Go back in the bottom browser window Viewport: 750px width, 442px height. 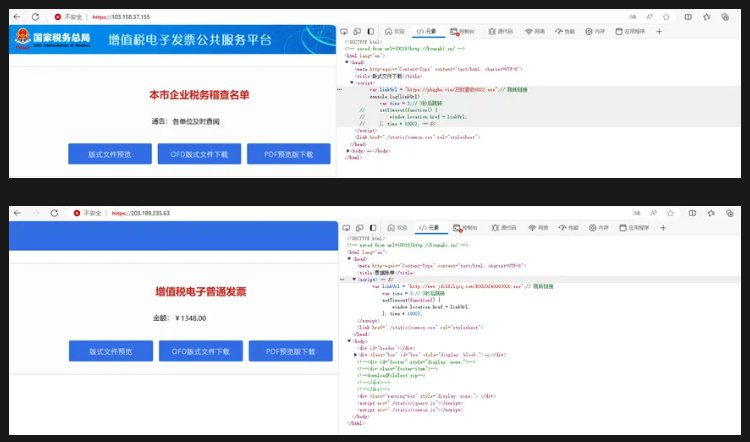click(x=17, y=213)
